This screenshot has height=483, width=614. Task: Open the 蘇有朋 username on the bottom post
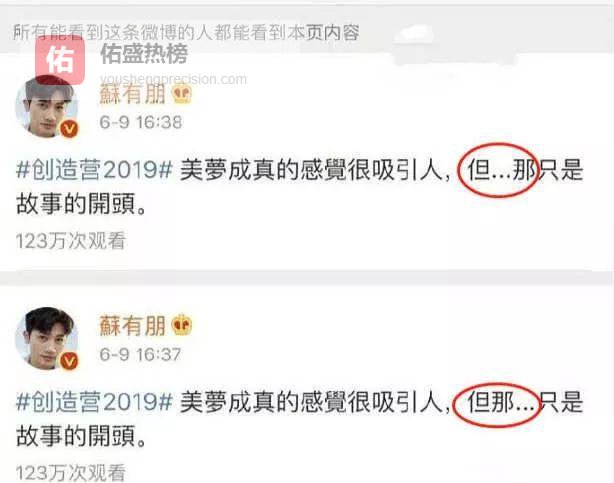point(132,326)
